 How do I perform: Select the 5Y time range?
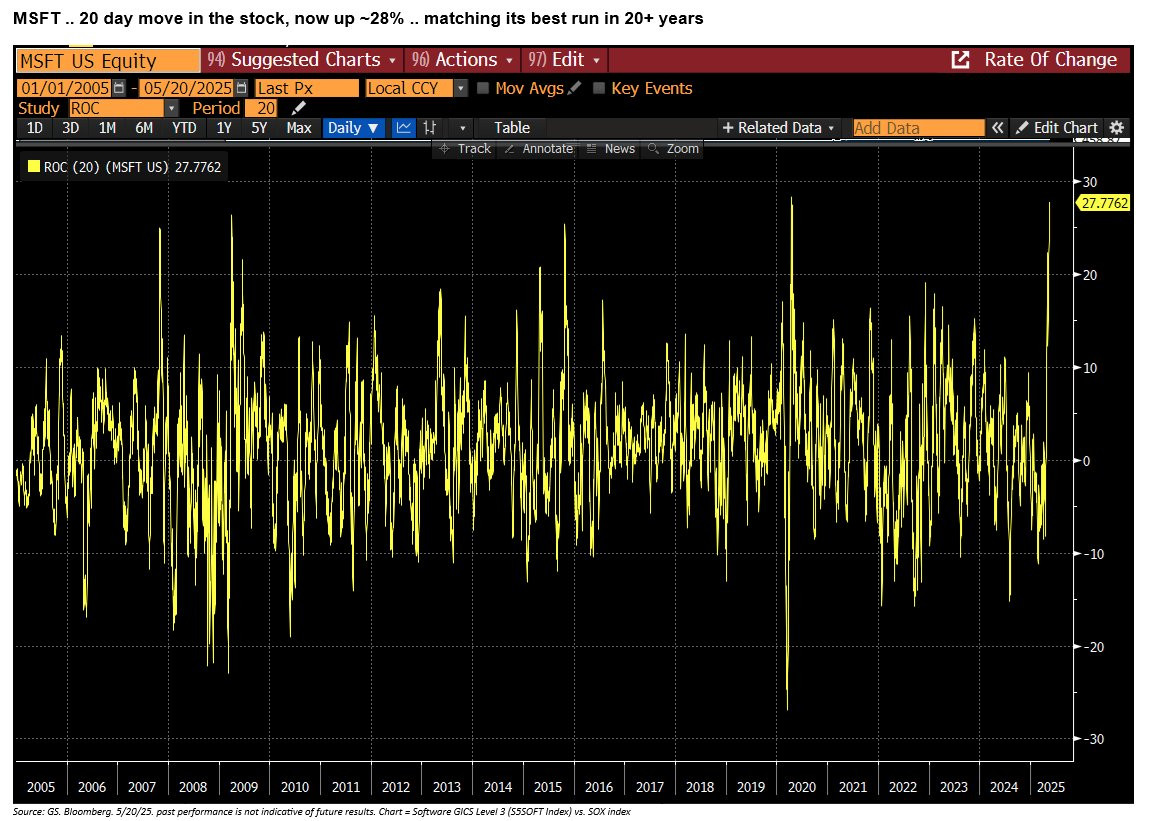(259, 128)
